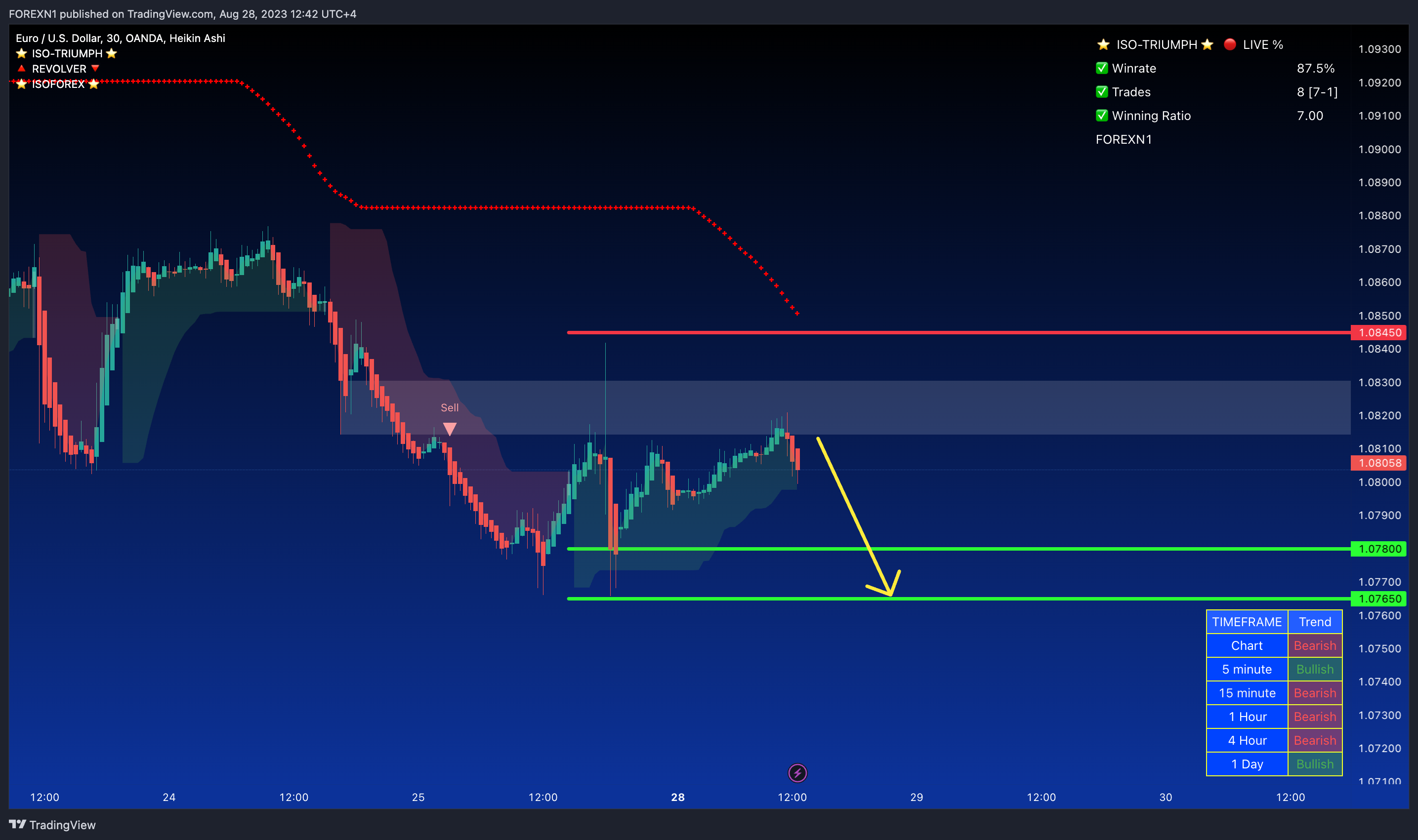Click the 1.07650 green price label
This screenshot has width=1418, height=840.
(x=1378, y=599)
